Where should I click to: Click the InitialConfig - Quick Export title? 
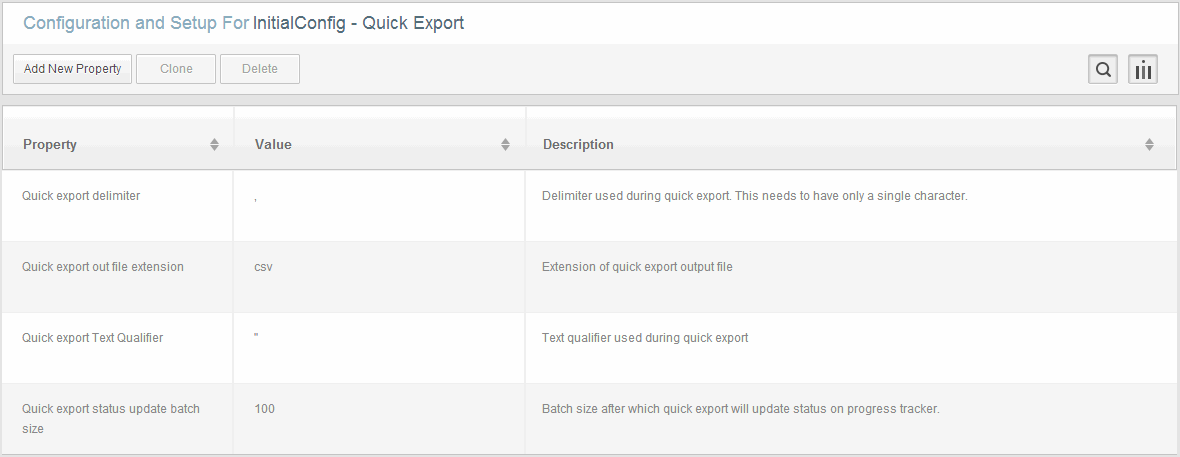tap(358, 23)
